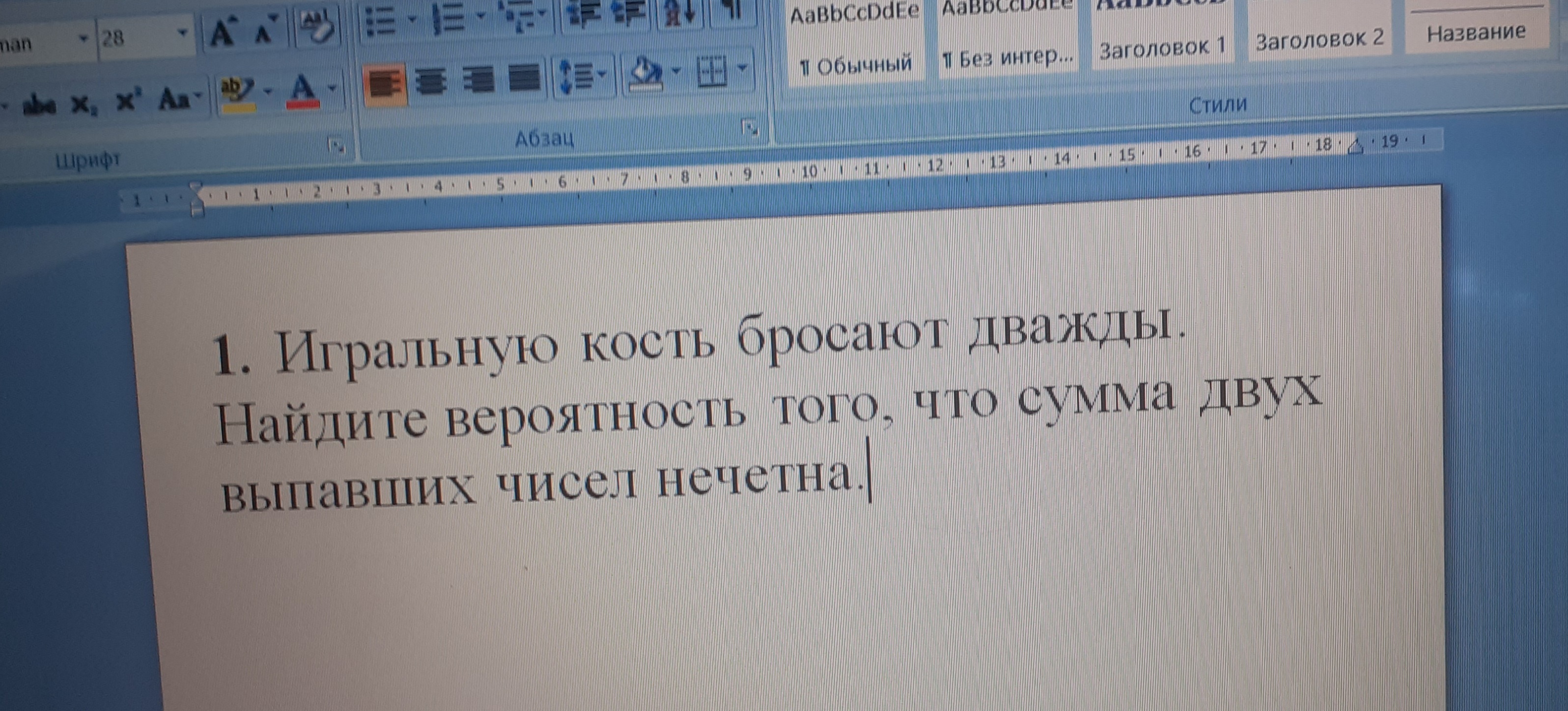
Task: Open Font dialog launcher
Action: 336,145
